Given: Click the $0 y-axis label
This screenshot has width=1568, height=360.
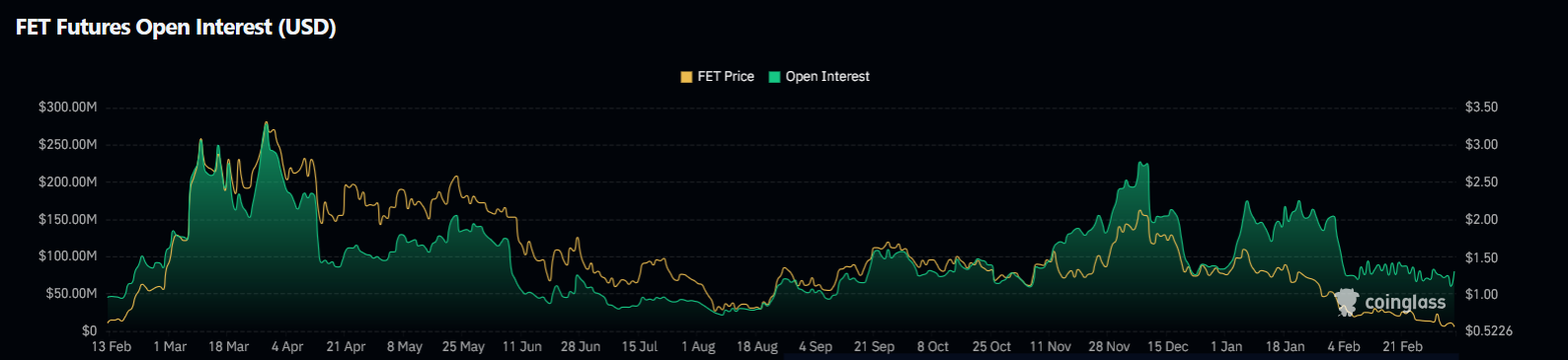Looking at the screenshot, I should pos(89,330).
